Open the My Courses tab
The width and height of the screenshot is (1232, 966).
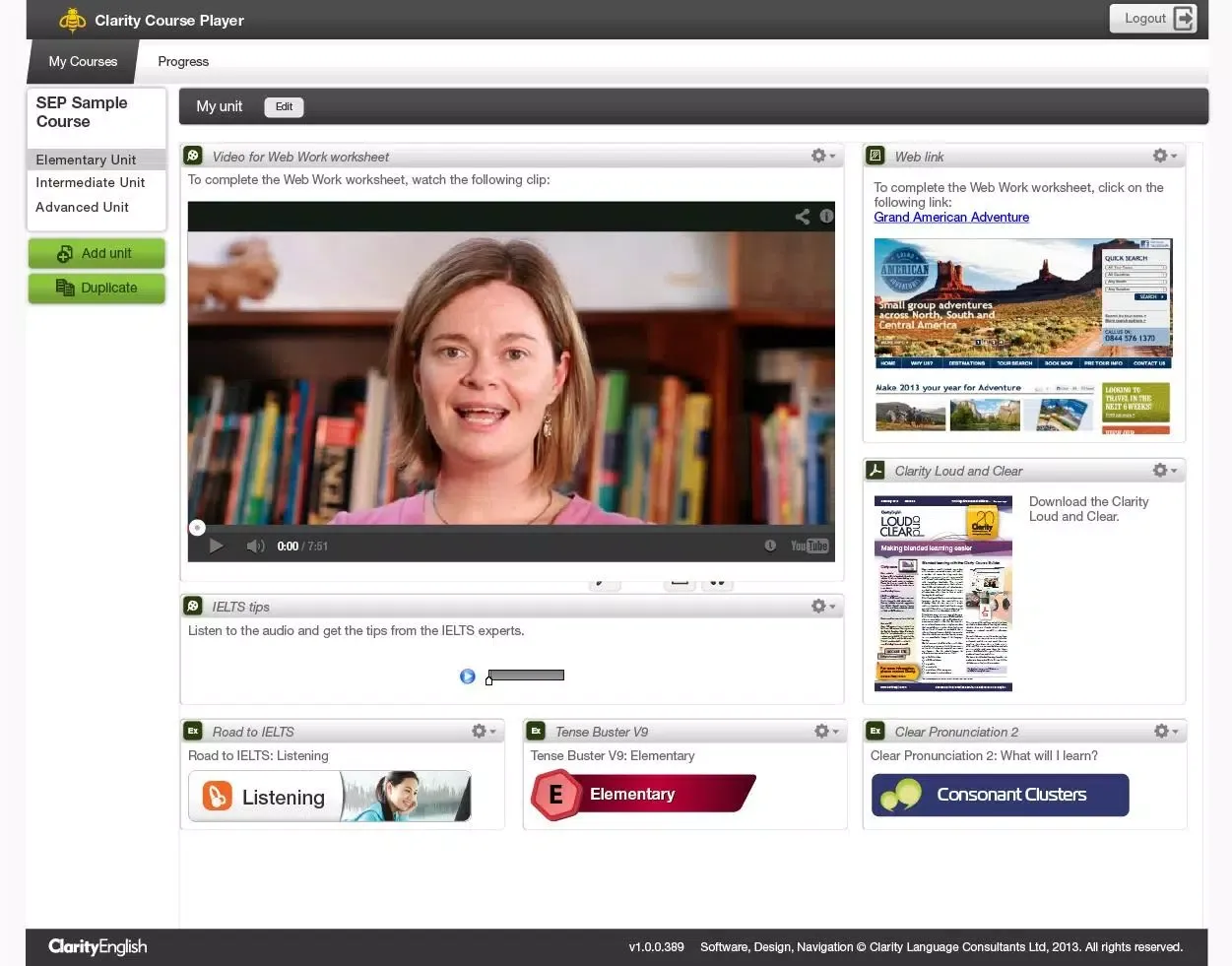pyautogui.click(x=83, y=62)
